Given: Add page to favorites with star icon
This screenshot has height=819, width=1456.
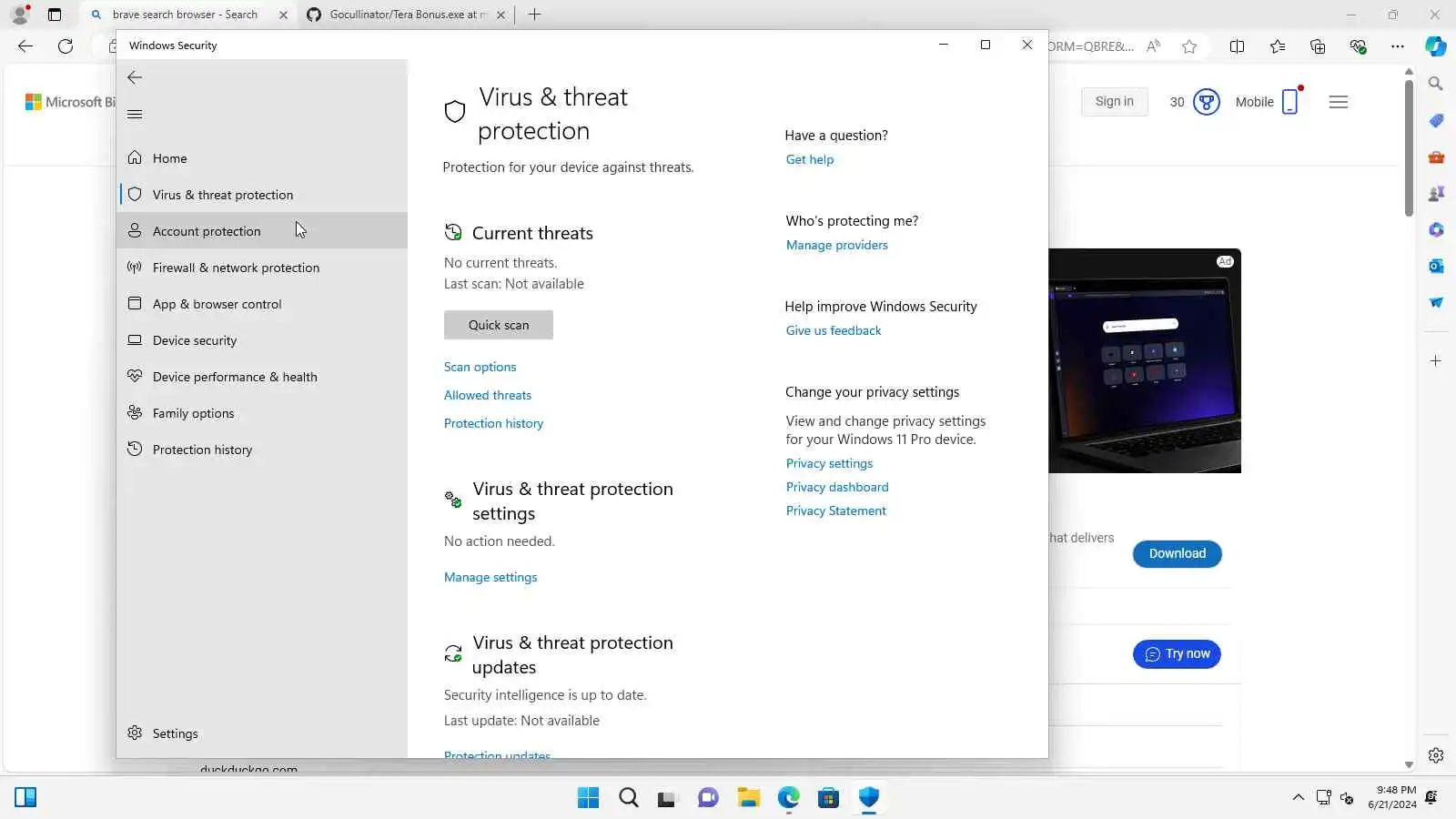Looking at the screenshot, I should (1189, 46).
